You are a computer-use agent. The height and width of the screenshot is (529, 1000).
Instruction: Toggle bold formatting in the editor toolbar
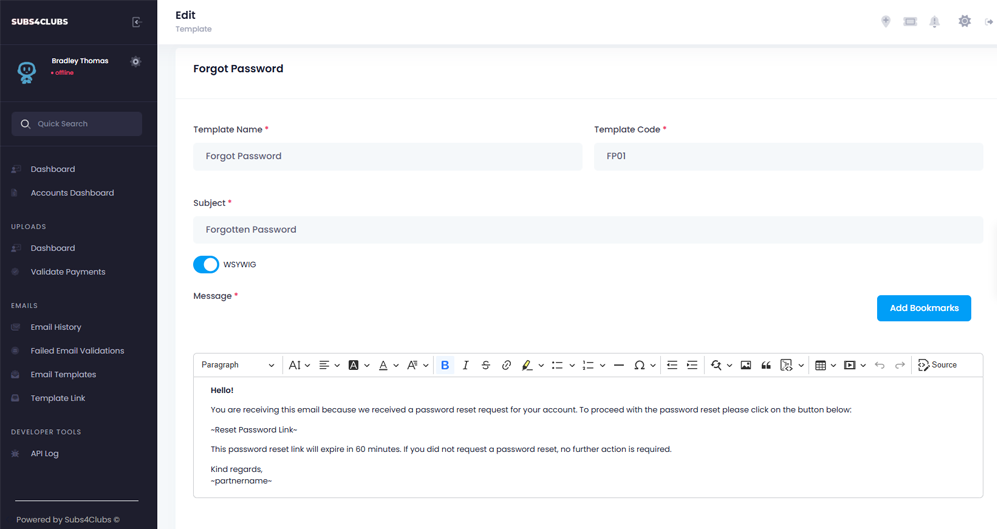pyautogui.click(x=445, y=366)
